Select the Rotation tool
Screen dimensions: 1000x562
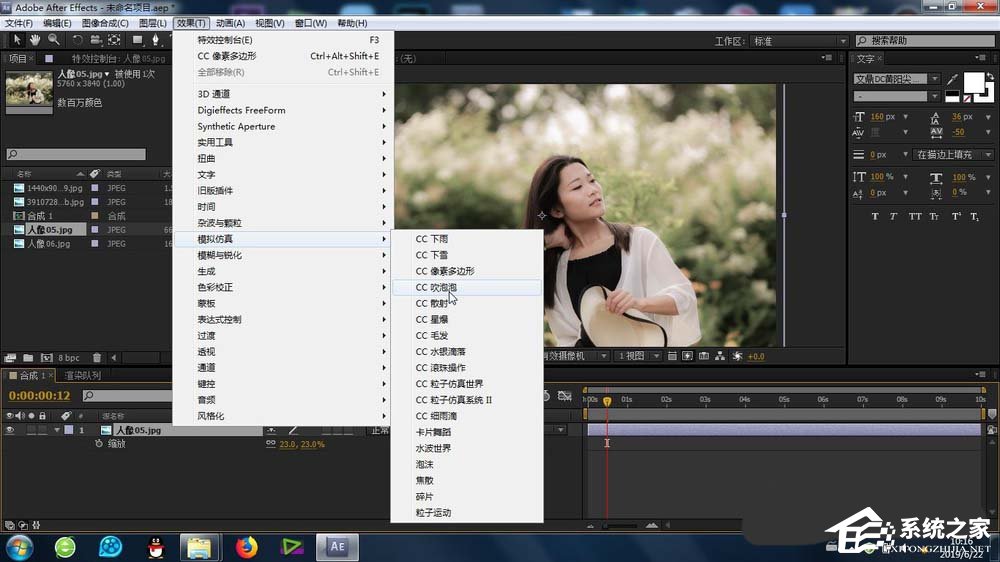coord(78,40)
